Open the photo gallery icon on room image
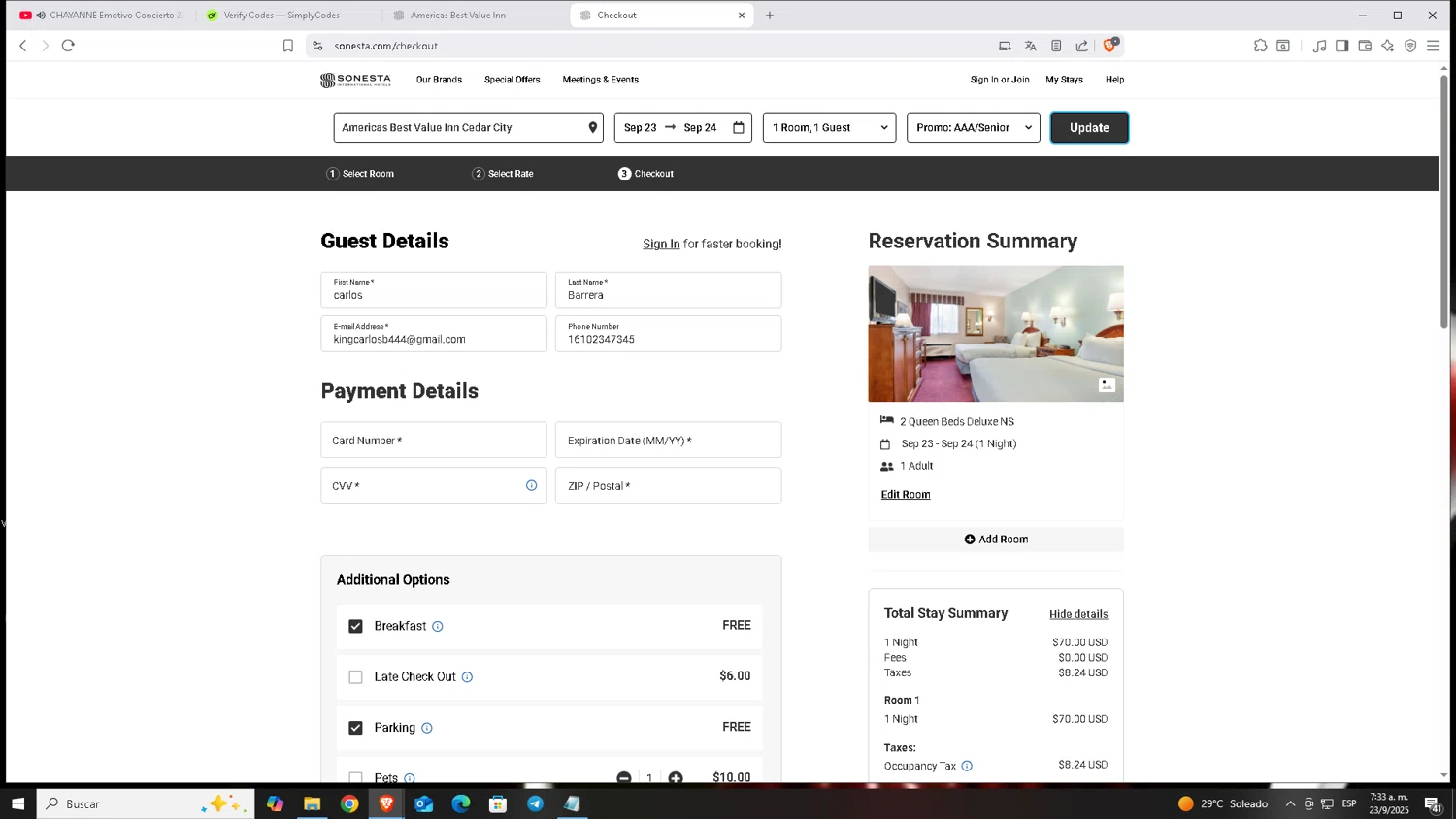The width and height of the screenshot is (1456, 819). (1107, 385)
